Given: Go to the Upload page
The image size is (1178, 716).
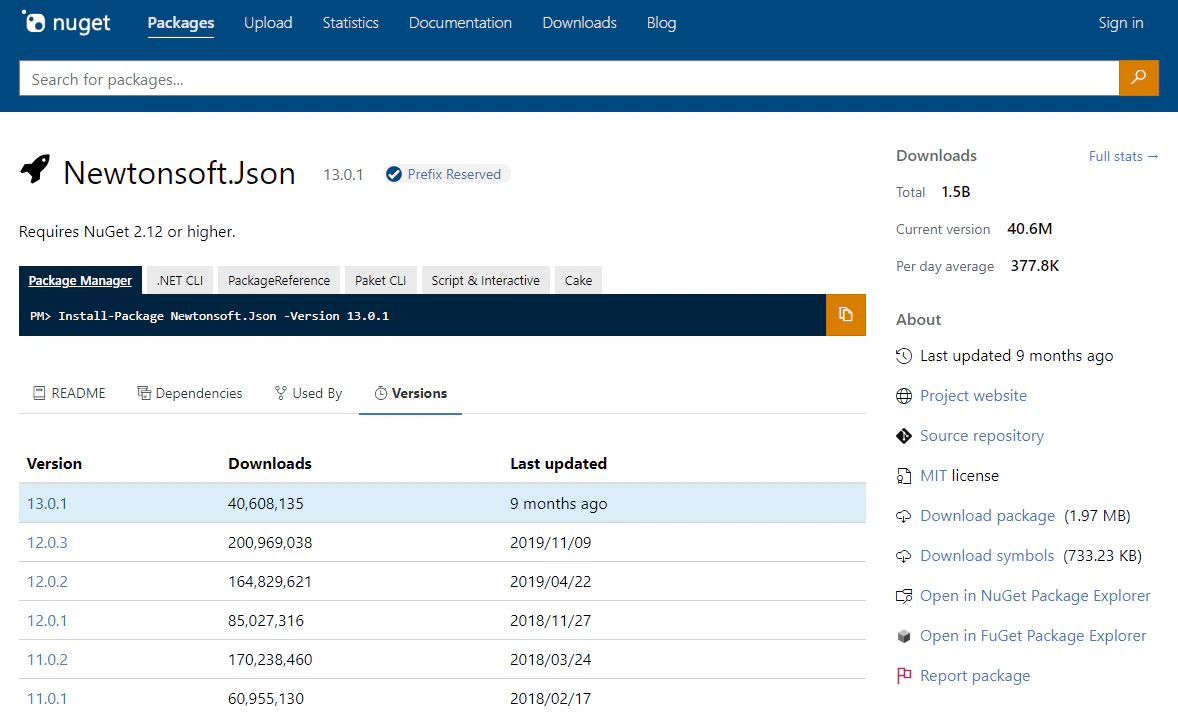Looking at the screenshot, I should [x=268, y=23].
